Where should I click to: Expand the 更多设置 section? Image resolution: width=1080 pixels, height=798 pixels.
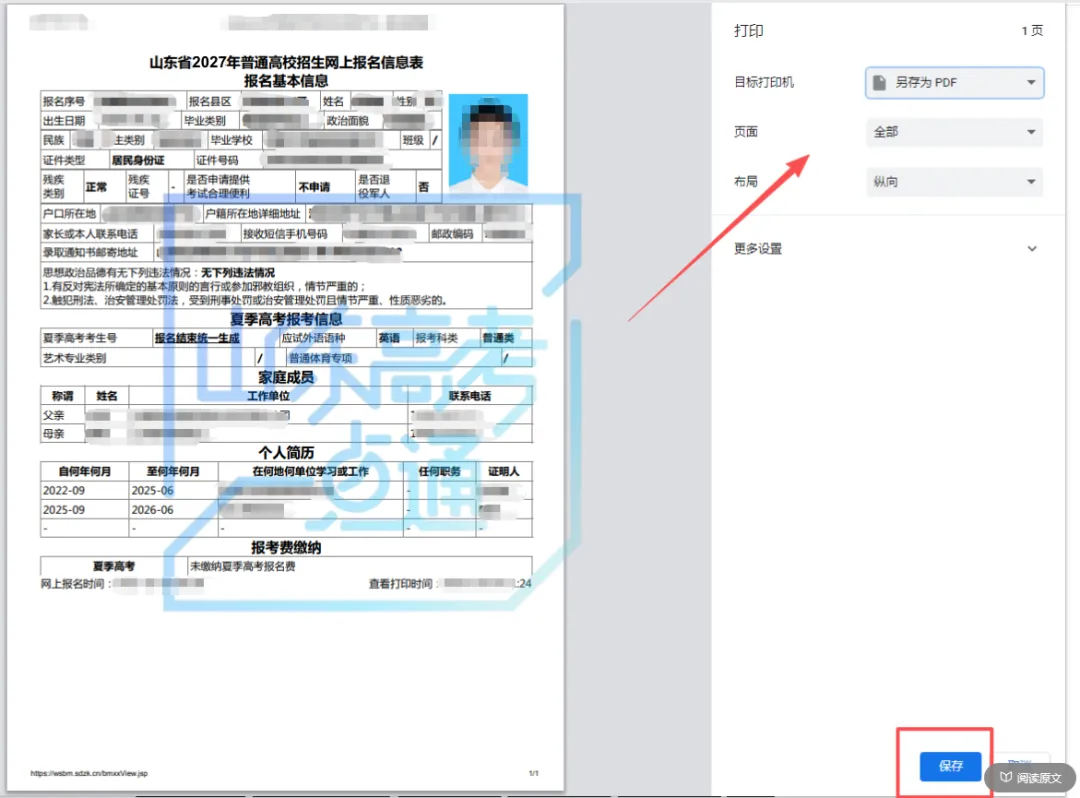(885, 249)
